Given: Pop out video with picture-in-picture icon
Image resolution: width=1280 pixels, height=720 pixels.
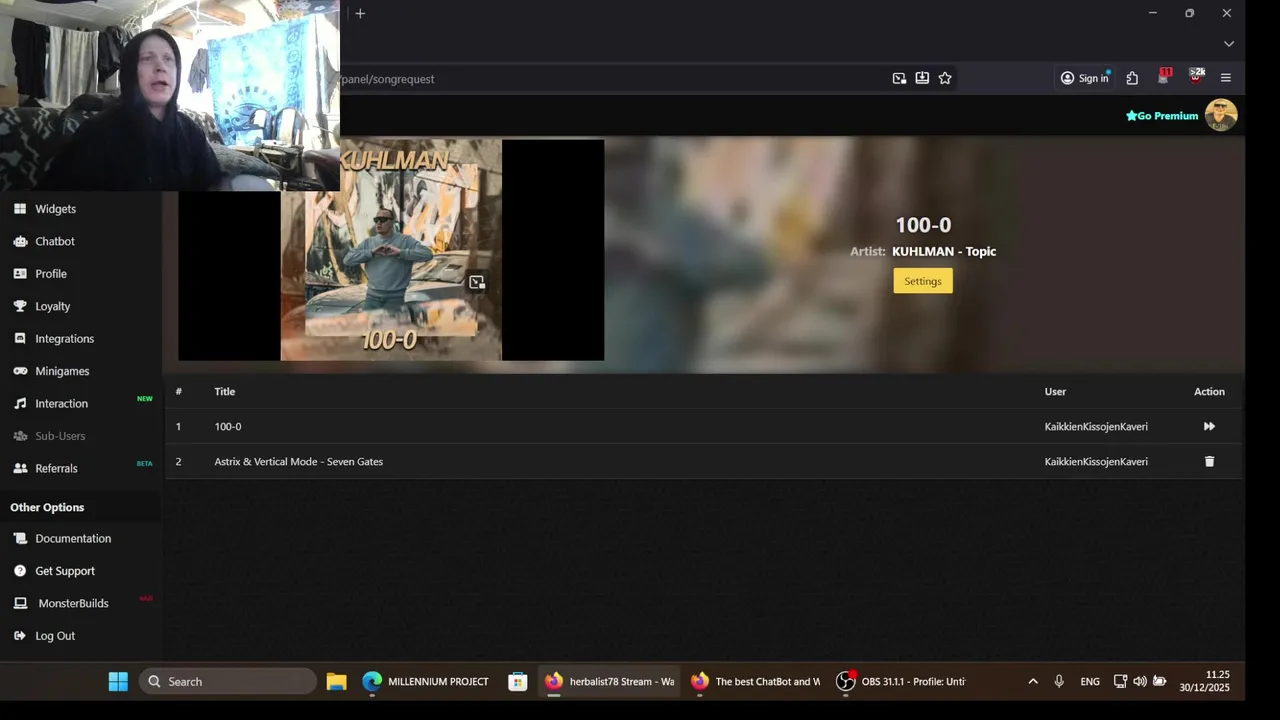Looking at the screenshot, I should (477, 283).
